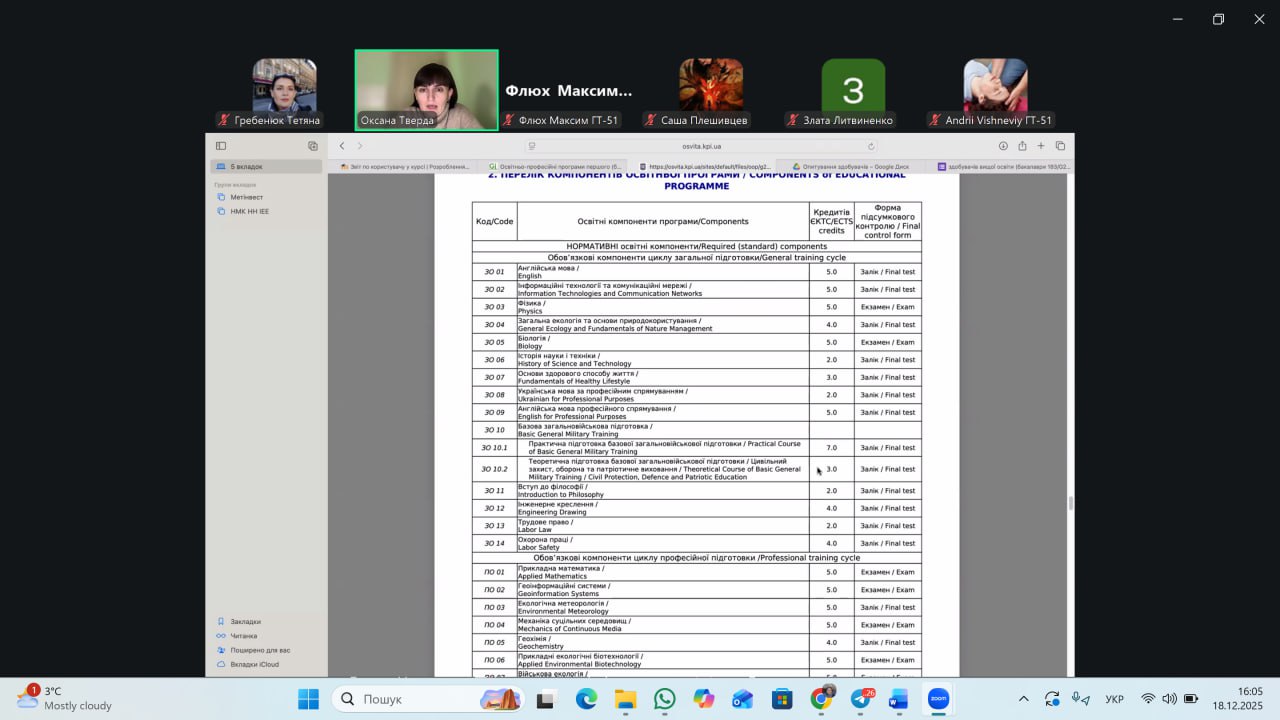Open Вкладки iCloud in sidebar
Screen dimensions: 1280x720
254,664
